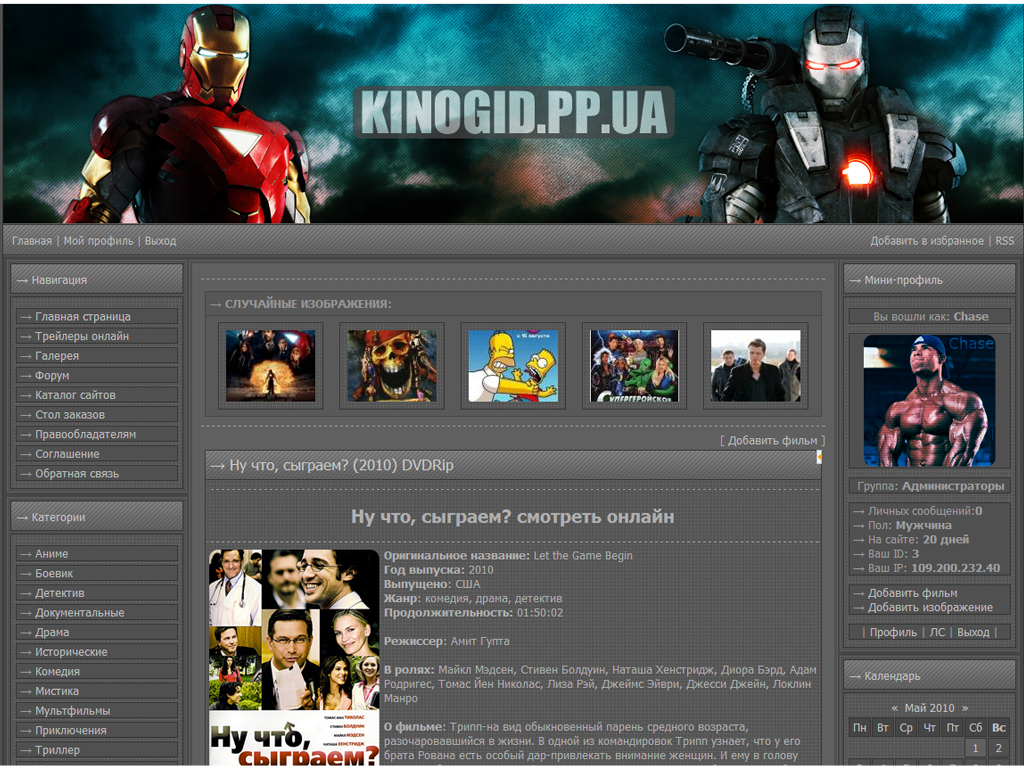
Task: Go to the previous month in the calendar
Action: click(895, 708)
